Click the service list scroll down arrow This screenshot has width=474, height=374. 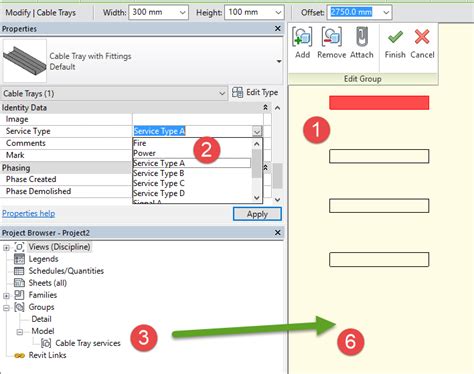pyautogui.click(x=257, y=198)
